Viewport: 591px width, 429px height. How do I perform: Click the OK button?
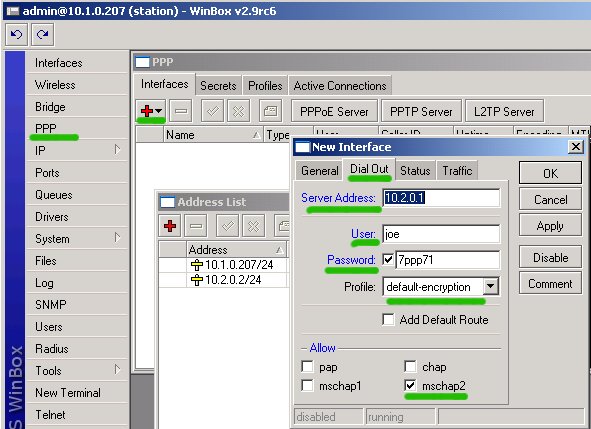(550, 173)
